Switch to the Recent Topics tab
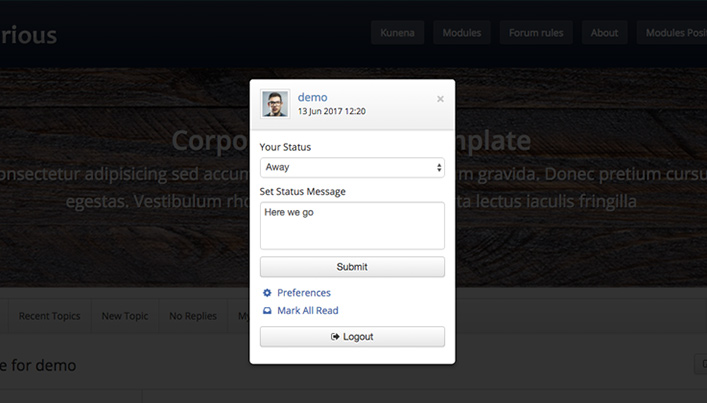The image size is (707, 403). pyautogui.click(x=50, y=316)
